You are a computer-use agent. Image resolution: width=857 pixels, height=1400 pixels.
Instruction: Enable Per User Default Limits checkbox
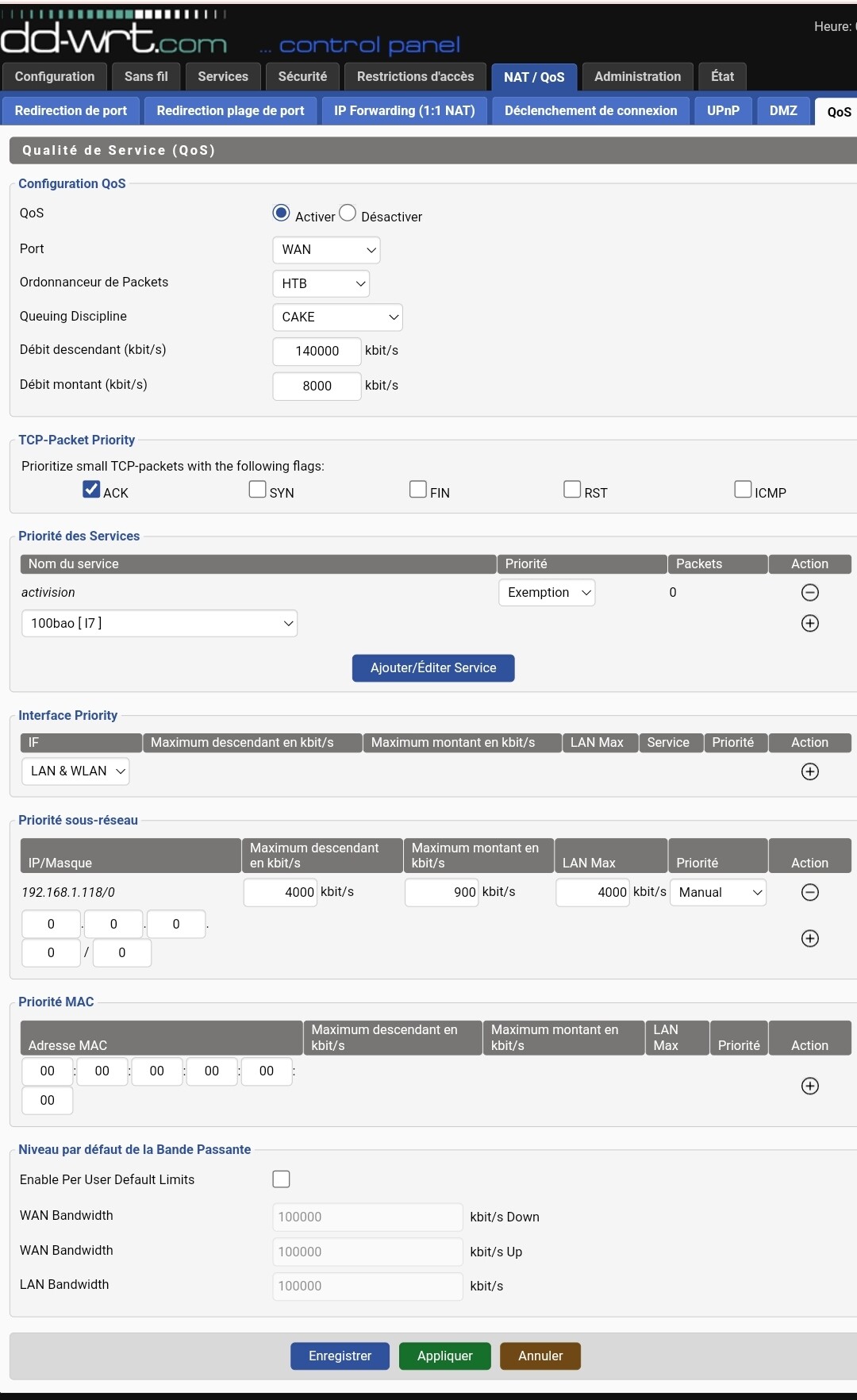[x=281, y=1179]
